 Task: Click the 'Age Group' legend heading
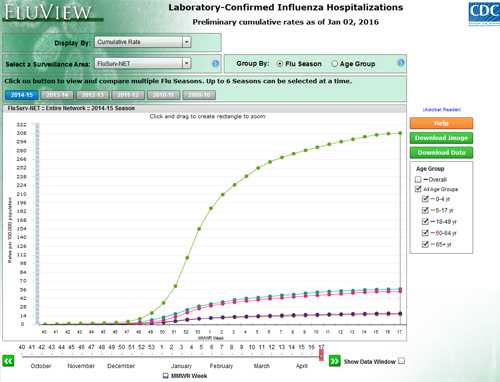click(x=430, y=169)
